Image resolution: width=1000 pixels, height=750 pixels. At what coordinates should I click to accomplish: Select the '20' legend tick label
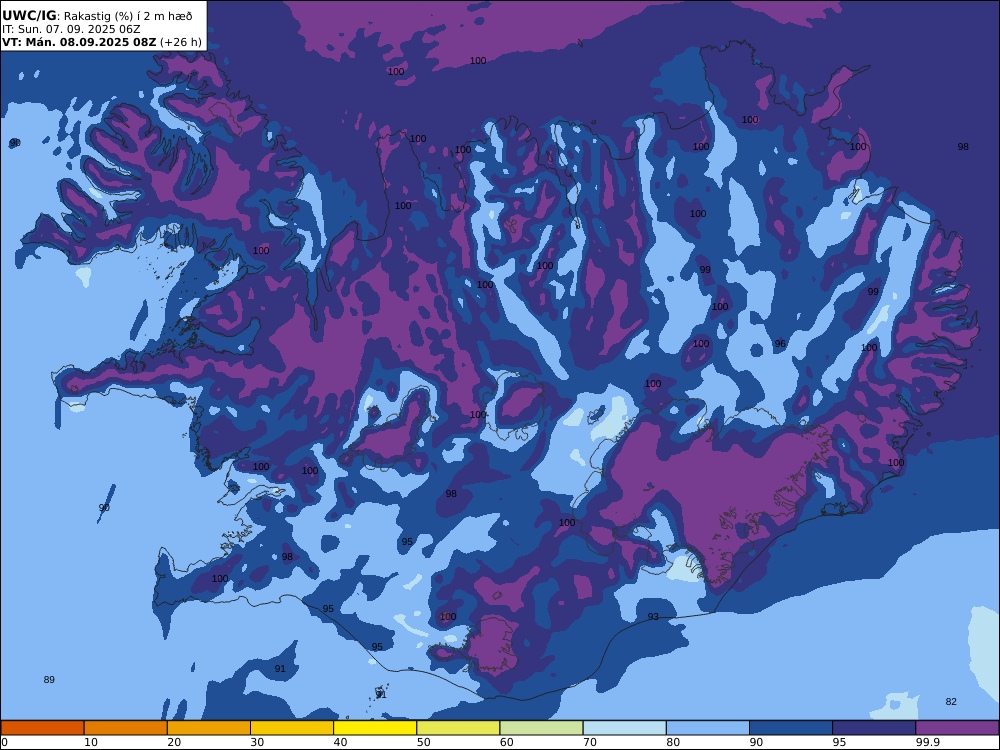point(174,742)
